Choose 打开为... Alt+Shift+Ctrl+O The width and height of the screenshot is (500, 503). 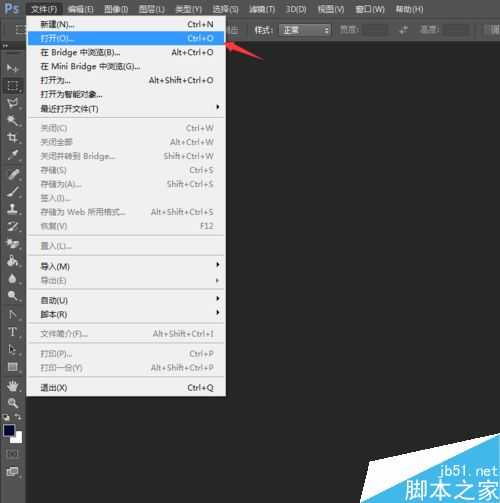coord(126,80)
